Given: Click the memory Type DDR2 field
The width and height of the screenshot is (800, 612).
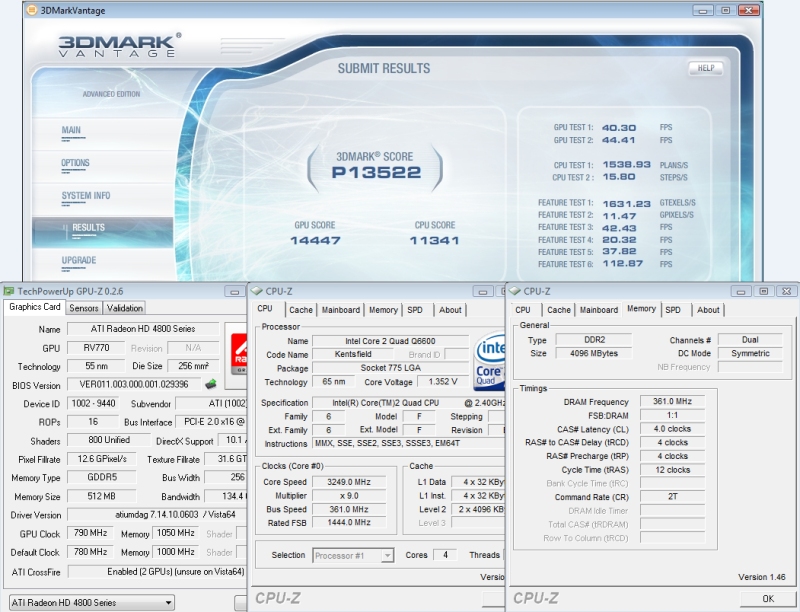Looking at the screenshot, I should click(594, 340).
